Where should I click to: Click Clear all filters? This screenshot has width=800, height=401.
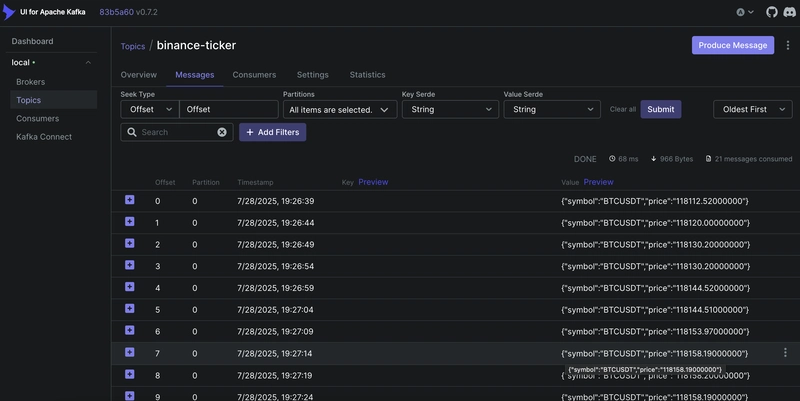click(x=622, y=109)
